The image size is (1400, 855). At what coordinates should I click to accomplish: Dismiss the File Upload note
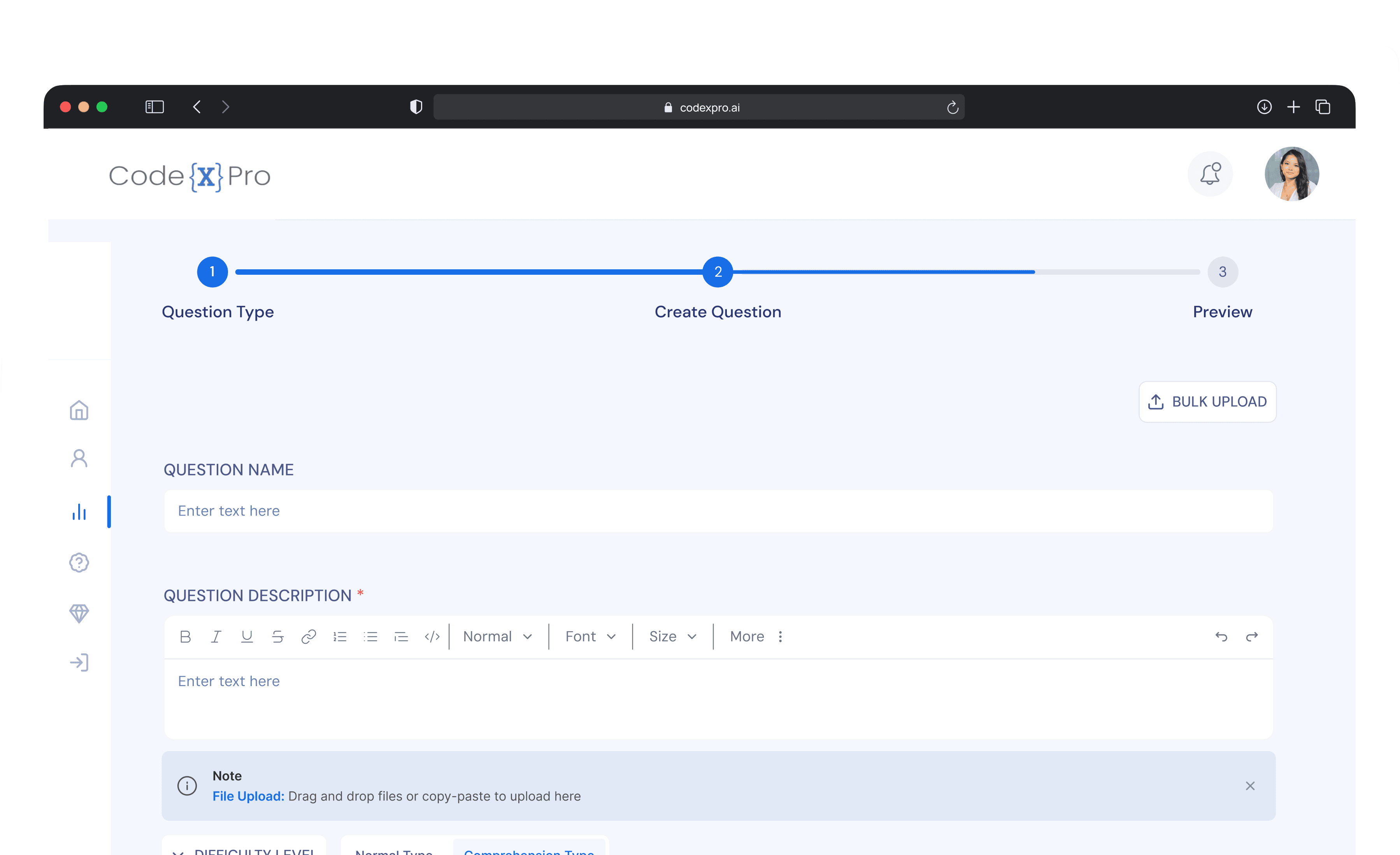(x=1250, y=786)
